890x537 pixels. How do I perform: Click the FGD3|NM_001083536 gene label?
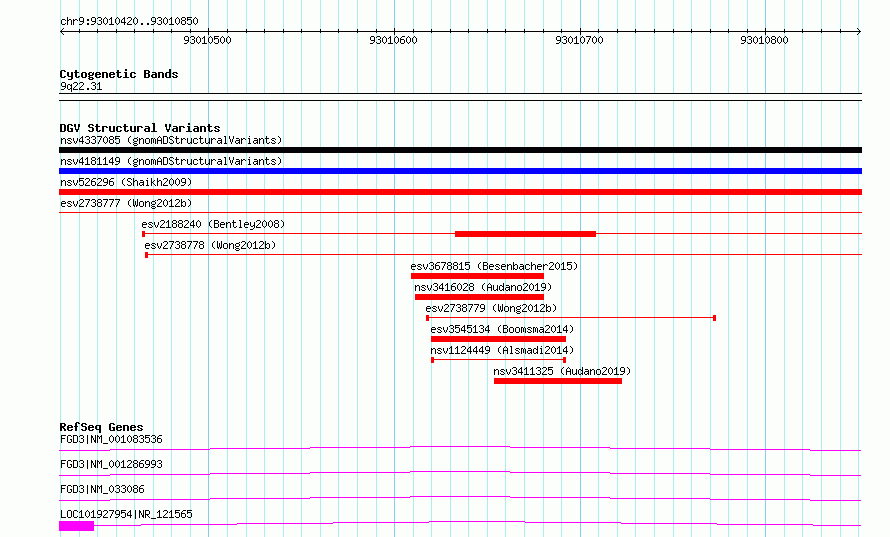(x=111, y=439)
